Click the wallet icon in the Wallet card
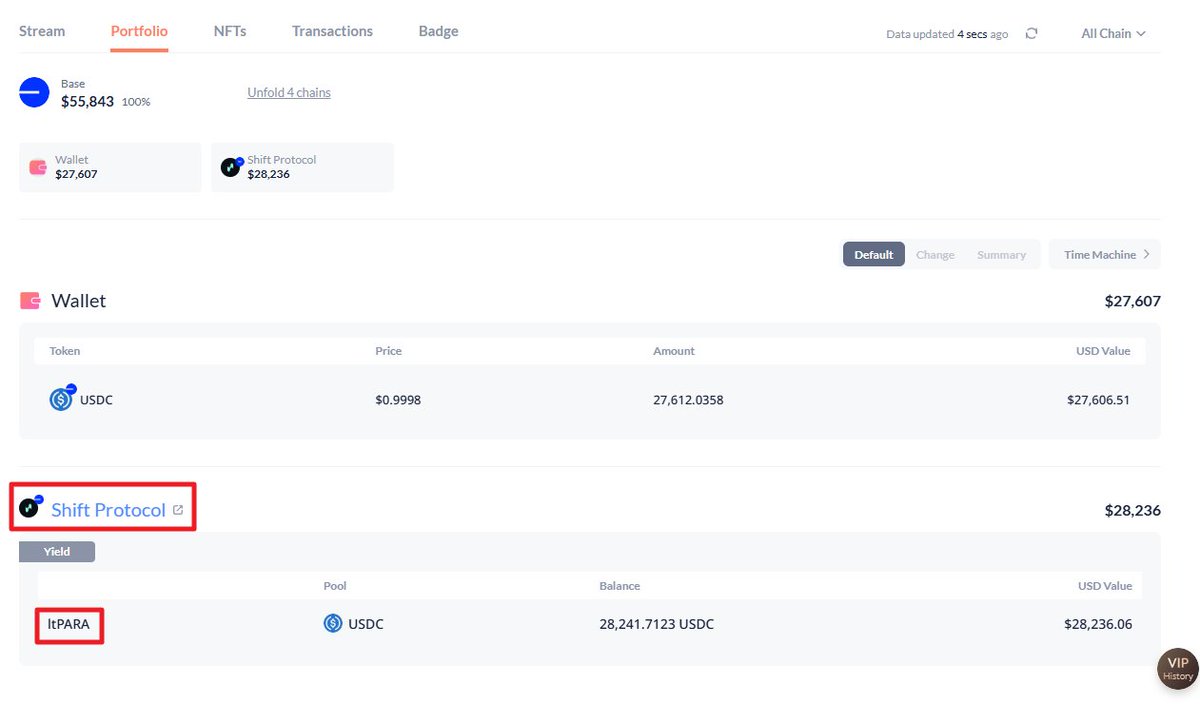The height and width of the screenshot is (704, 1200). point(38,167)
